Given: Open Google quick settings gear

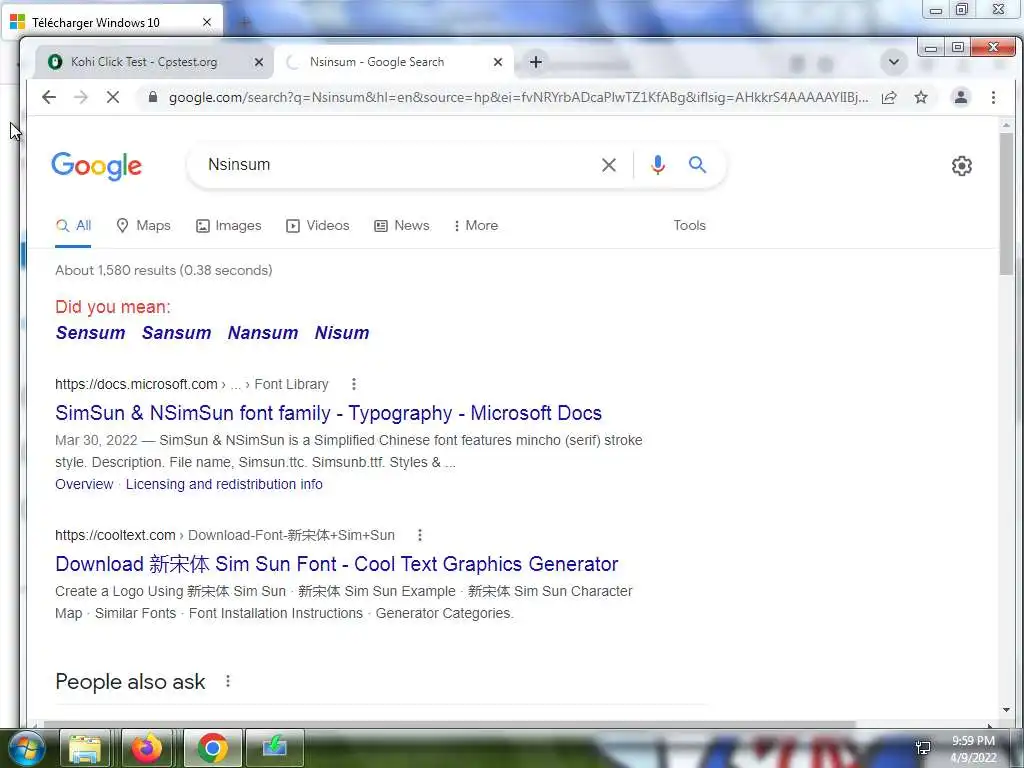Looking at the screenshot, I should [961, 166].
